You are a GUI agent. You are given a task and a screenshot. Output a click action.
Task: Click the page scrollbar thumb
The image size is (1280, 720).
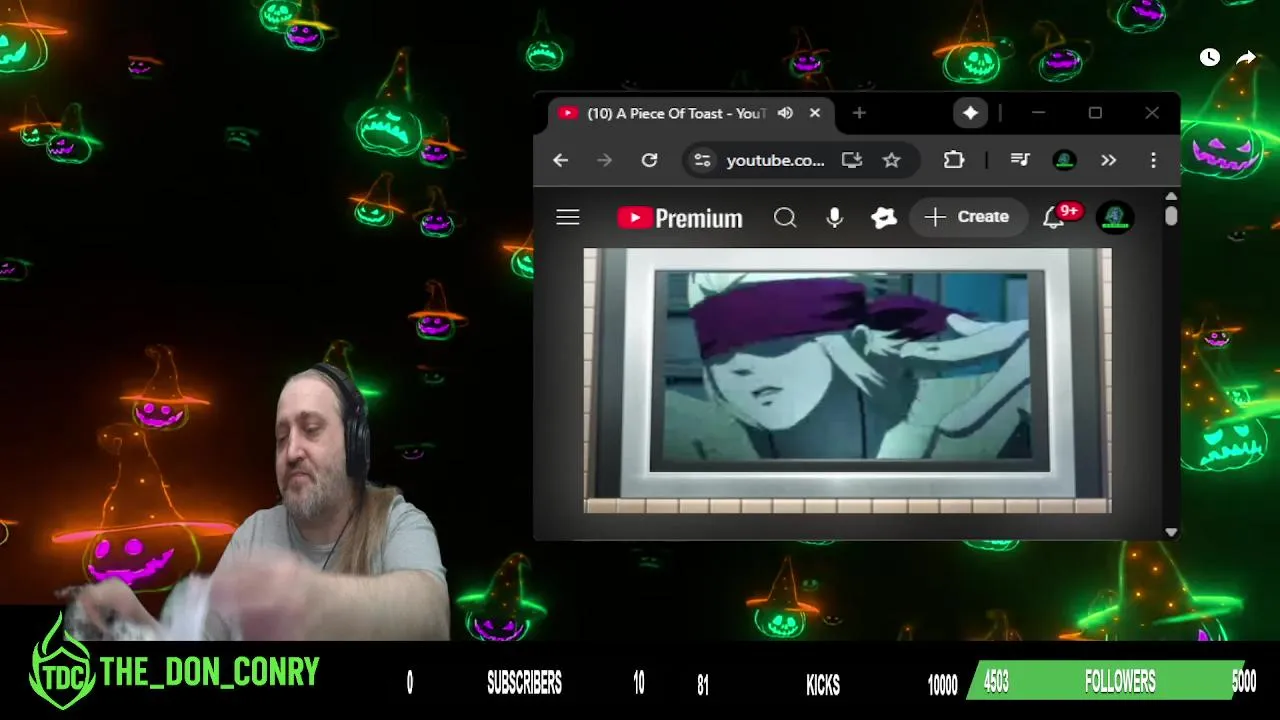[1171, 215]
